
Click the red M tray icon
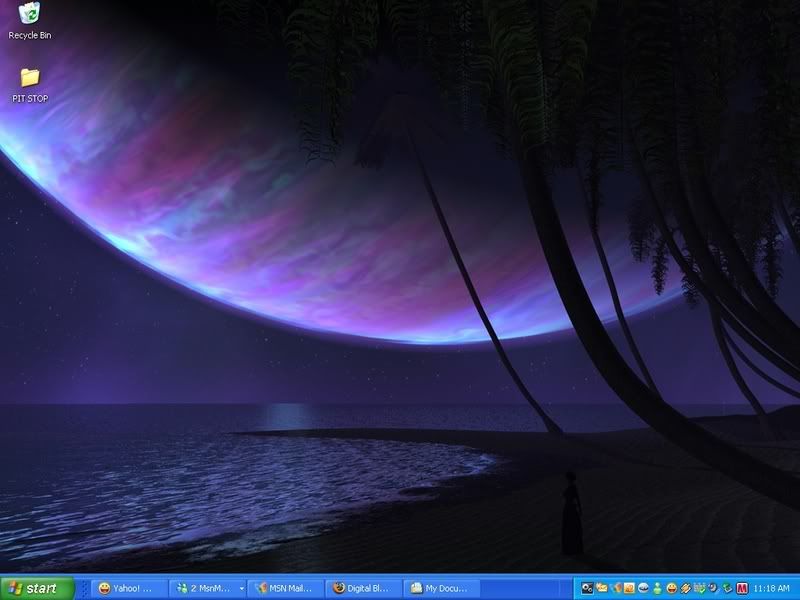pos(741,588)
